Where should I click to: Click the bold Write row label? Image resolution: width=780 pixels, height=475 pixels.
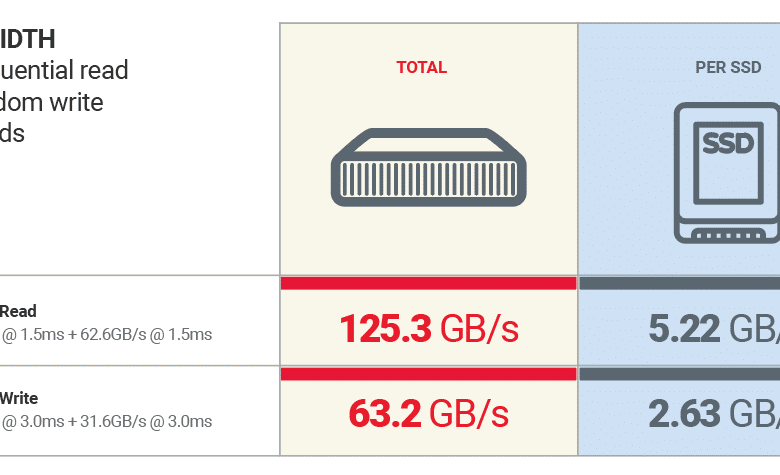18,398
